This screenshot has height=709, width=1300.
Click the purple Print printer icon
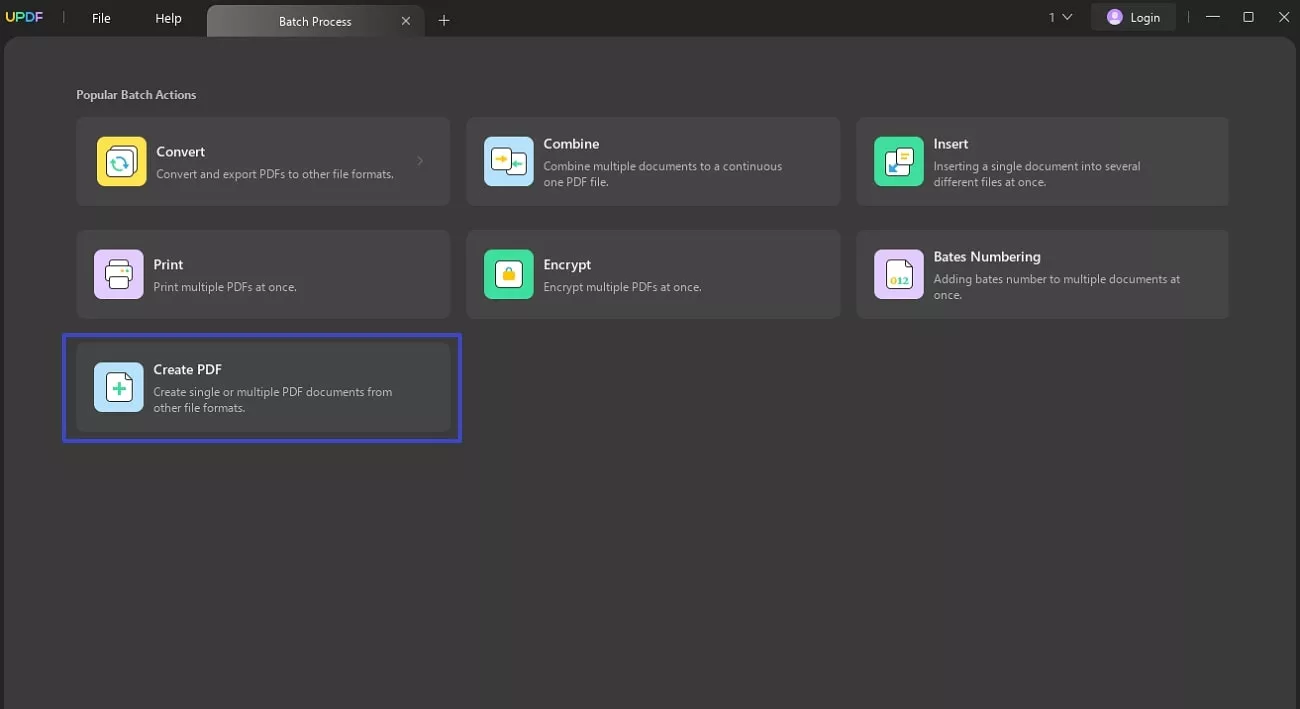click(118, 275)
